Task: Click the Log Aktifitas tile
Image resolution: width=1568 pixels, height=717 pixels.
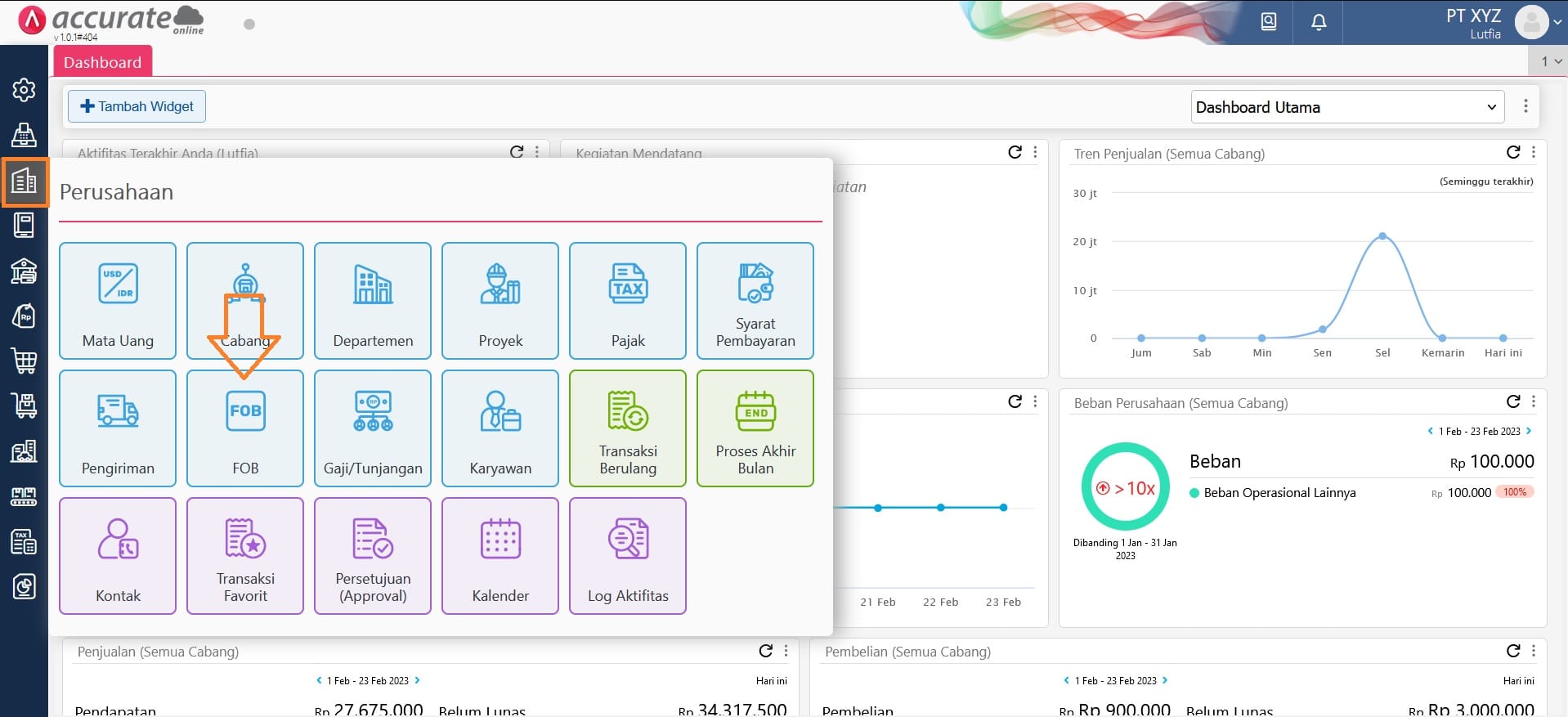Action: point(628,556)
